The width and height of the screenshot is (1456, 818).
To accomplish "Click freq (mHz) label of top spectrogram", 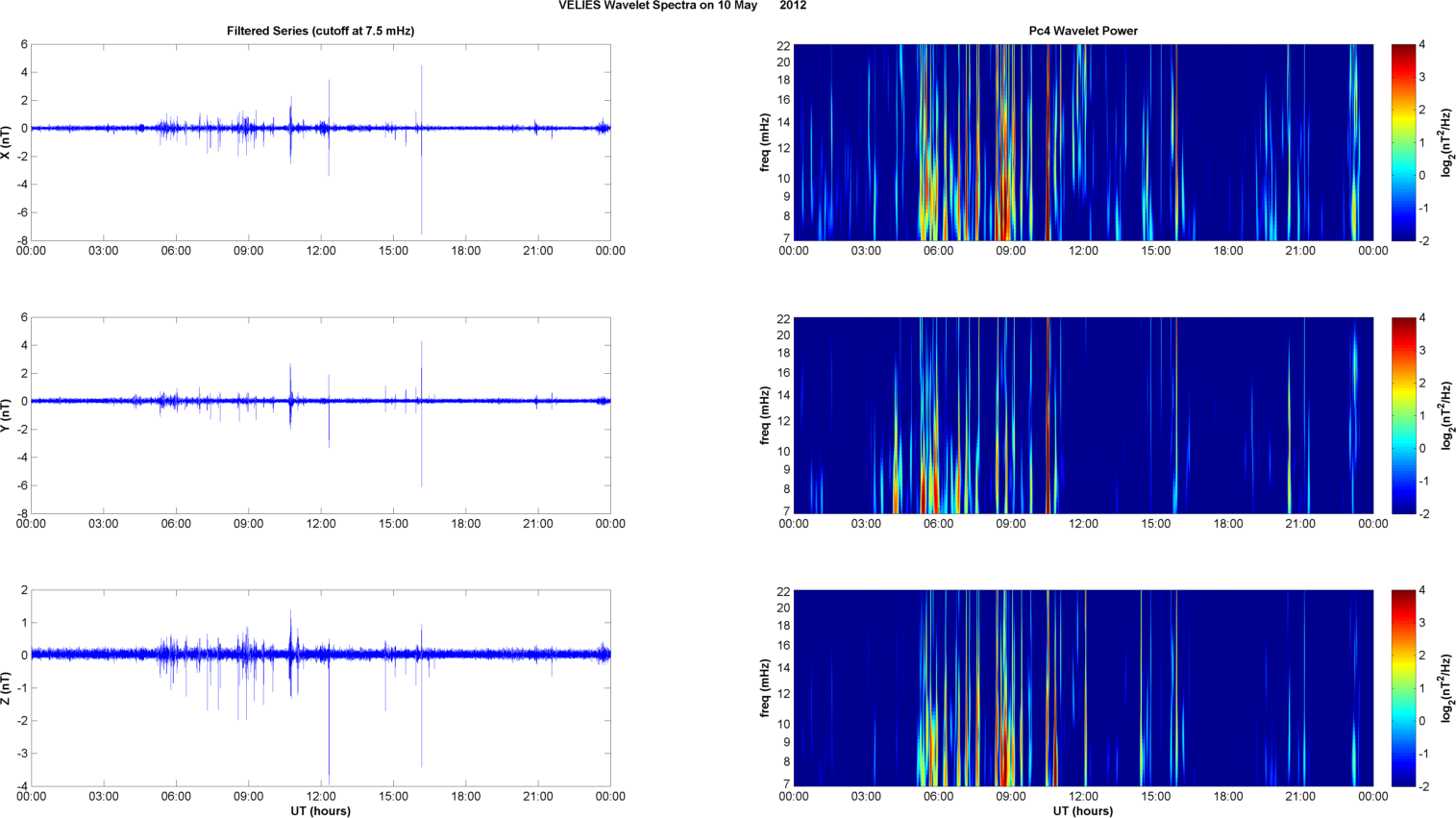I will tap(765, 142).
